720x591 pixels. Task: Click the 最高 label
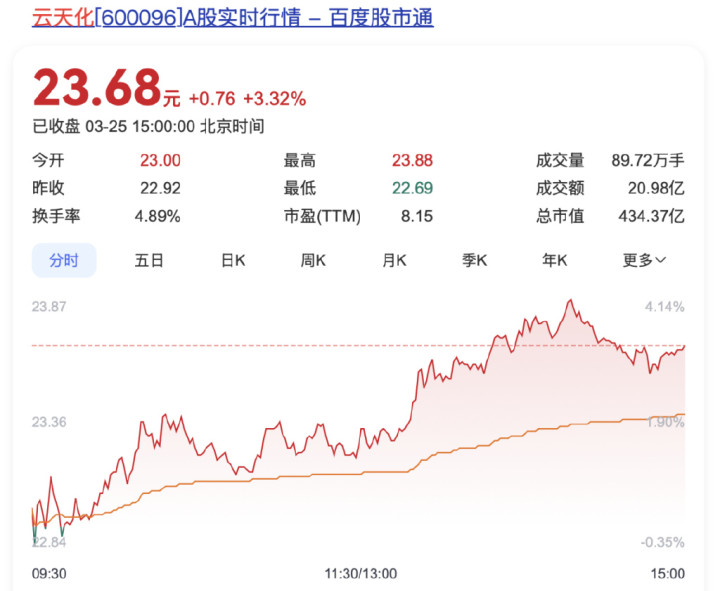click(x=300, y=160)
